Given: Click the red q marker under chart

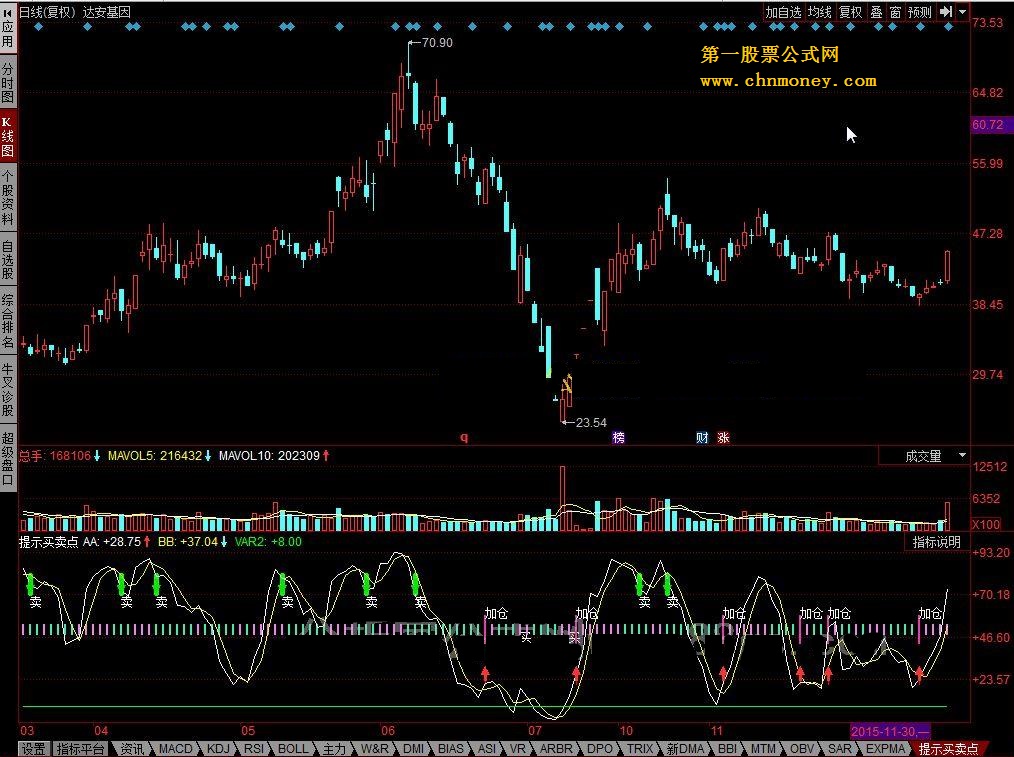Looking at the screenshot, I should pyautogui.click(x=464, y=438).
